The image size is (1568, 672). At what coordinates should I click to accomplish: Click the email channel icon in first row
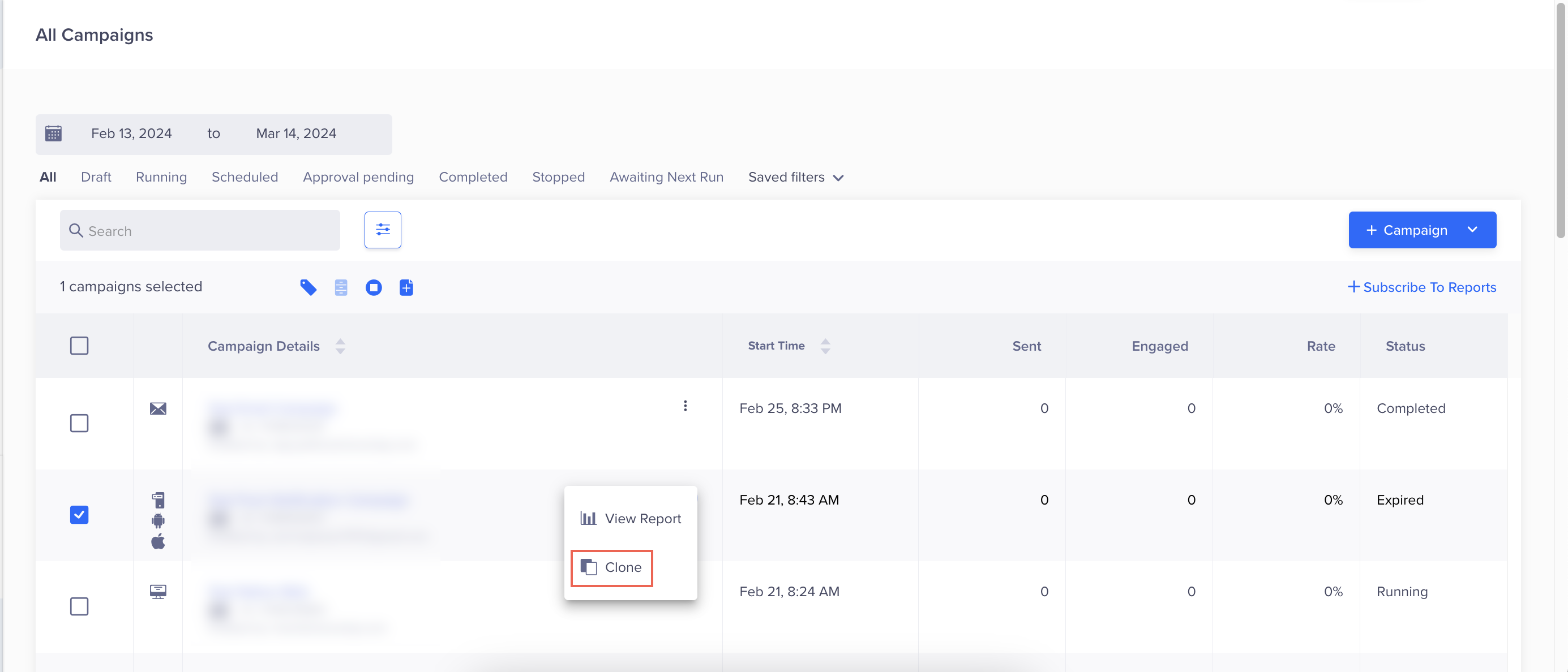158,408
